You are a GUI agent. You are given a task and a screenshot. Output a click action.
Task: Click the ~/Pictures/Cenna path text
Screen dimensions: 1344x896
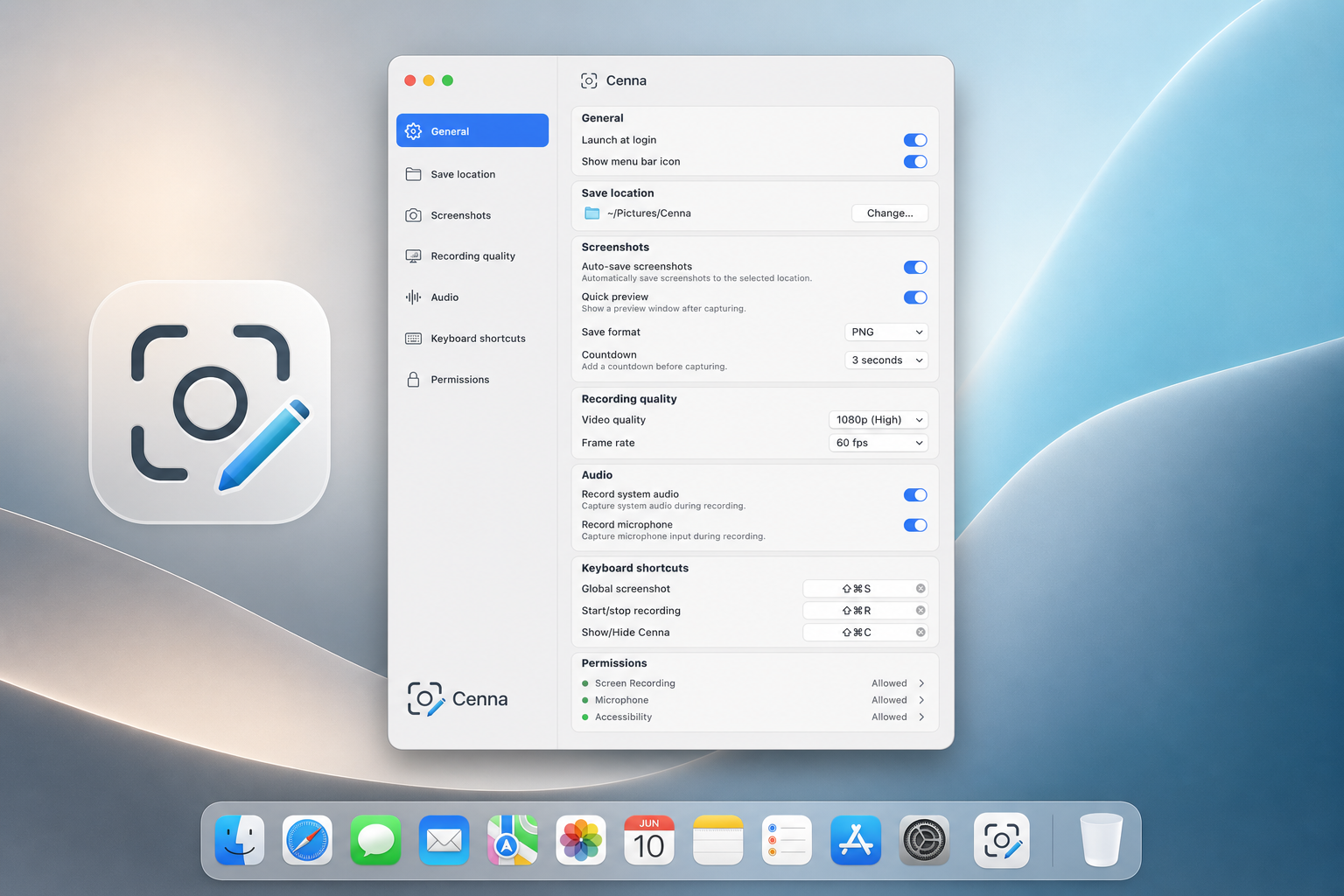(649, 213)
